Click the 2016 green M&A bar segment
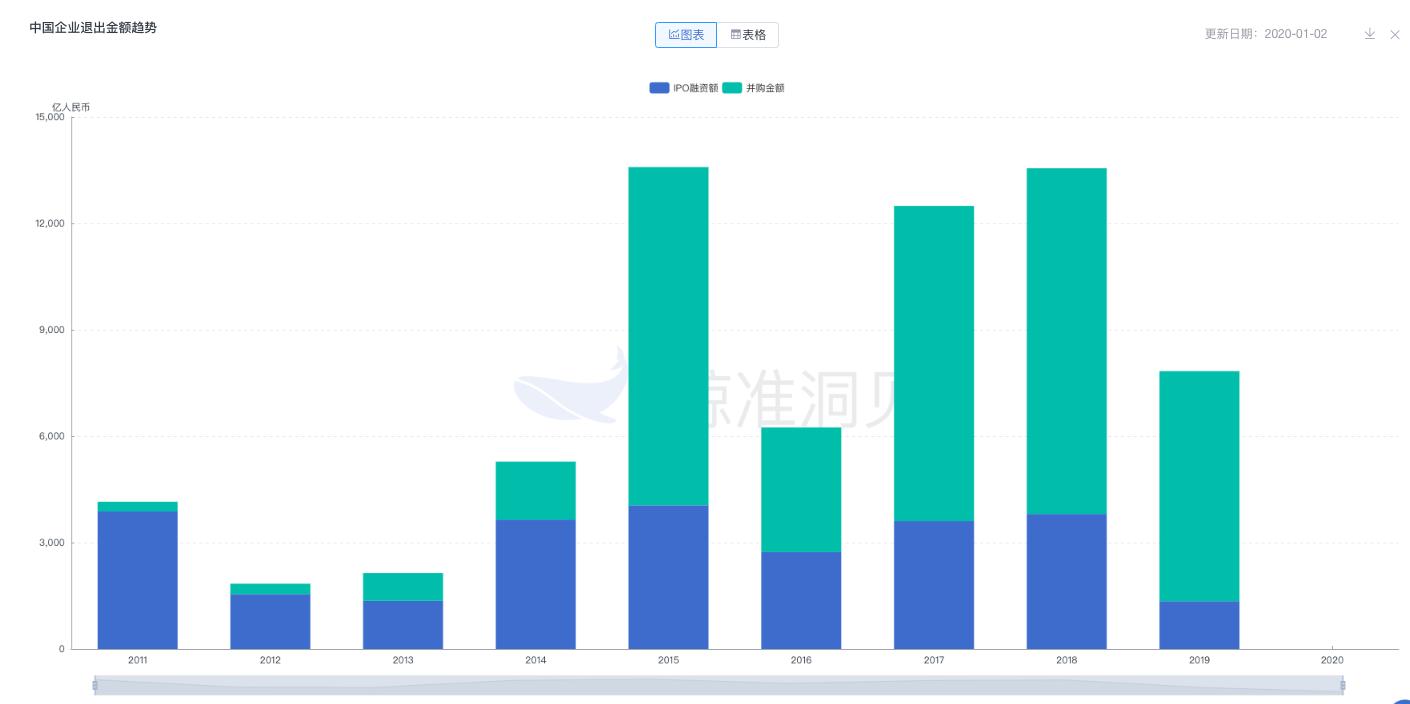1410x704 pixels. pos(801,490)
